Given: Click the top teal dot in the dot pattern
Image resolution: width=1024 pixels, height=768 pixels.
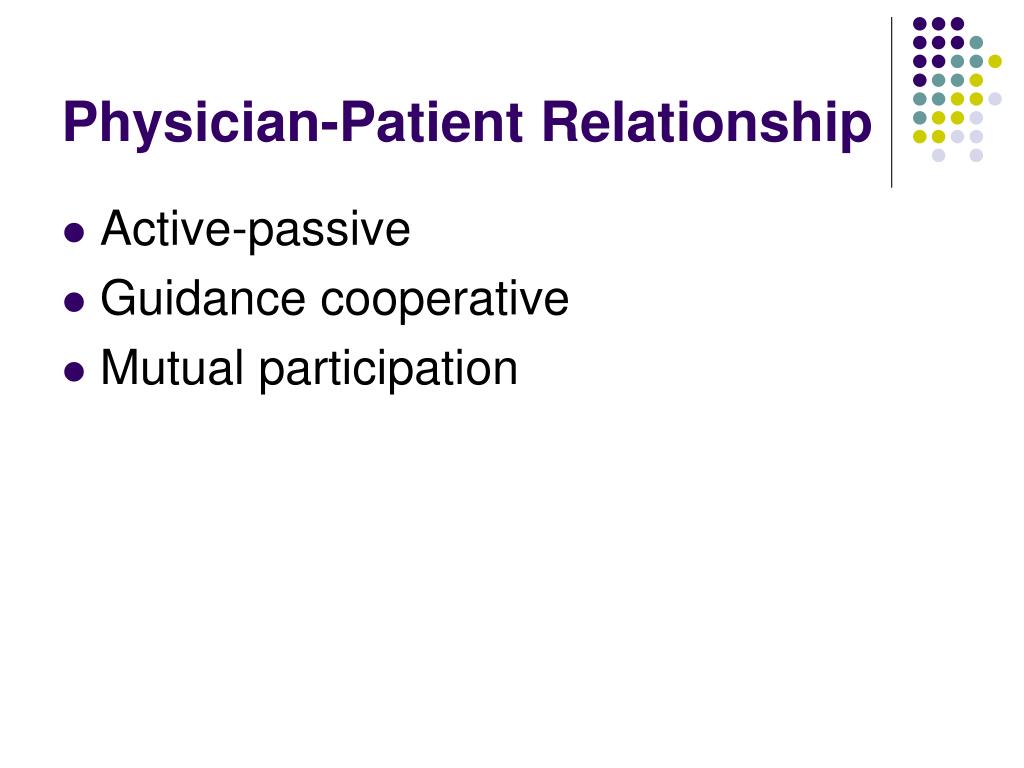Looking at the screenshot, I should tap(976, 43).
